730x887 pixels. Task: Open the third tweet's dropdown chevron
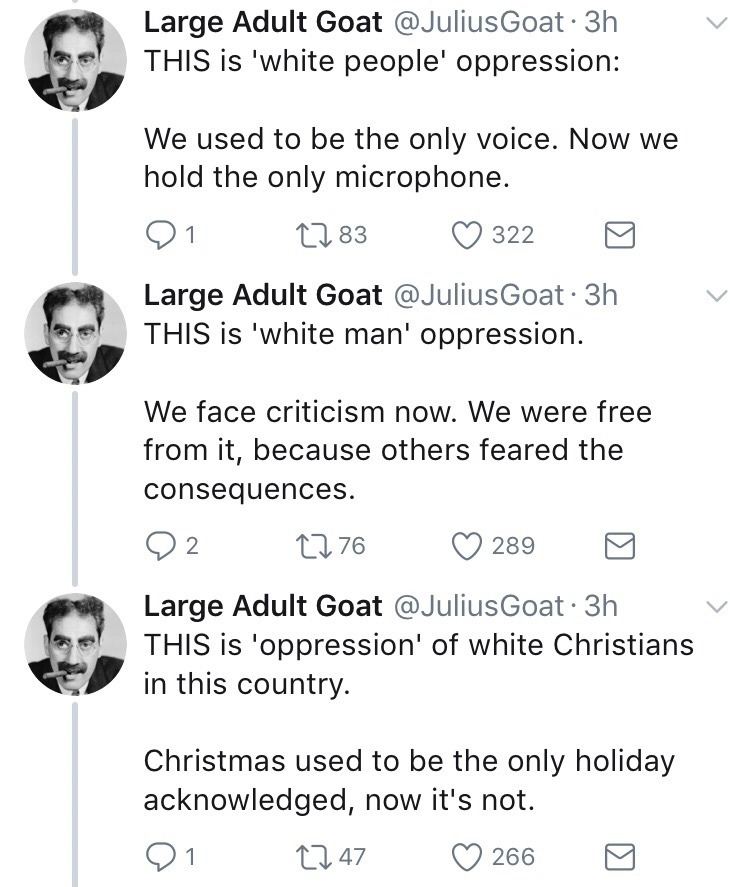click(714, 607)
